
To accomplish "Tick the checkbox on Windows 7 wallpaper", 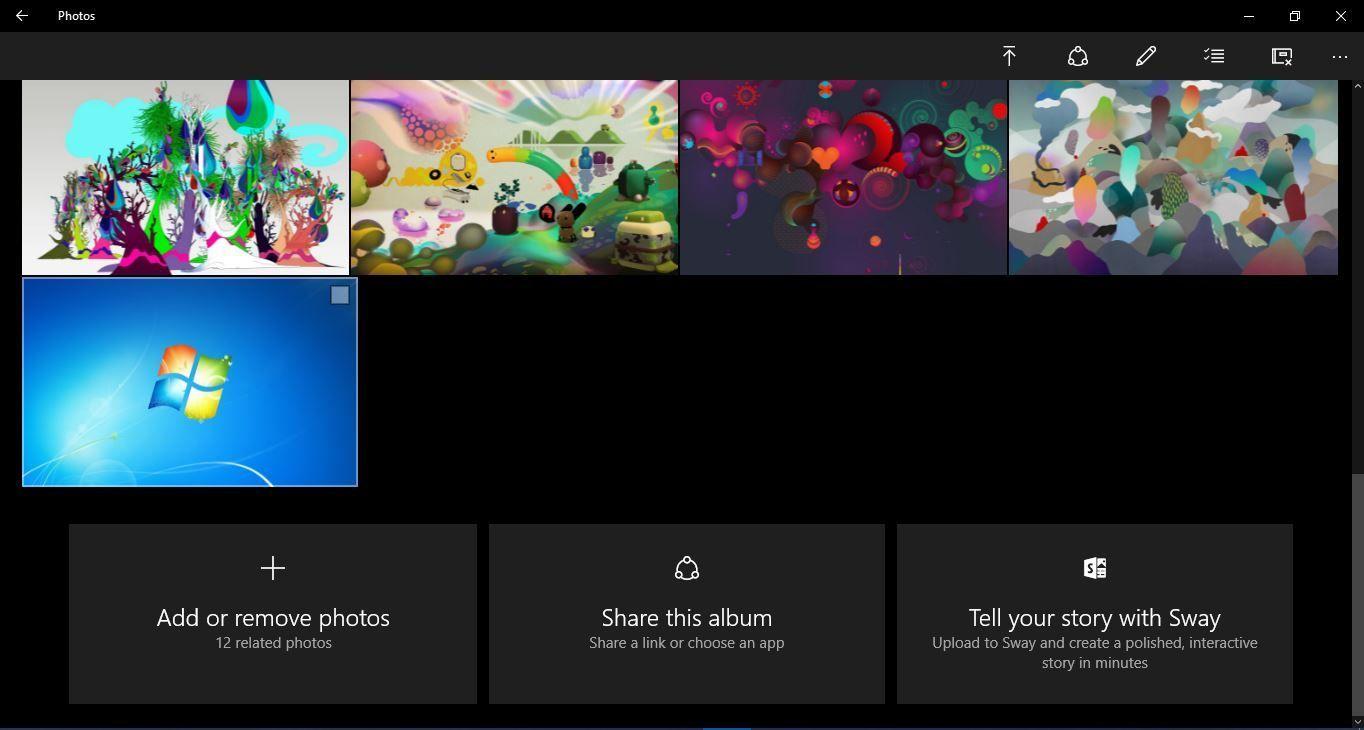I will (x=340, y=295).
